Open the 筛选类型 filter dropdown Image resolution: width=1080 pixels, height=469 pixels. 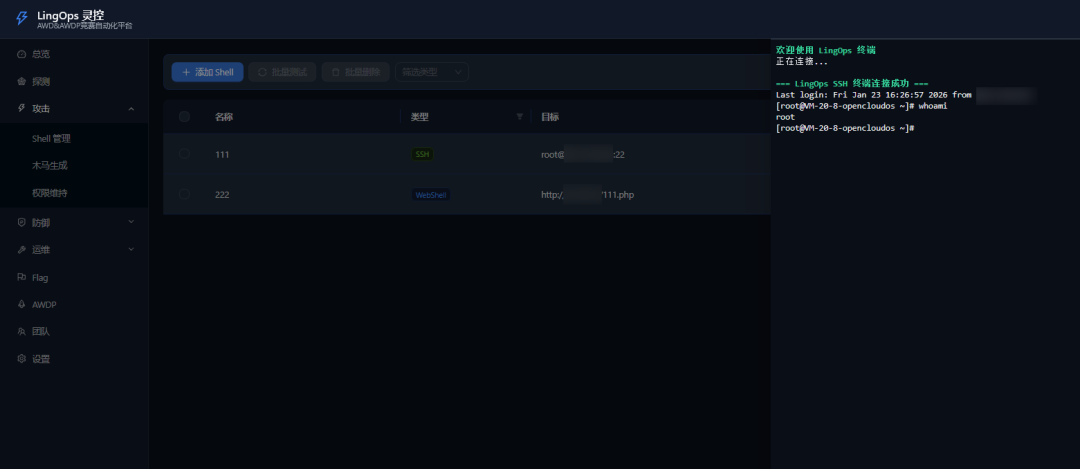tap(432, 72)
